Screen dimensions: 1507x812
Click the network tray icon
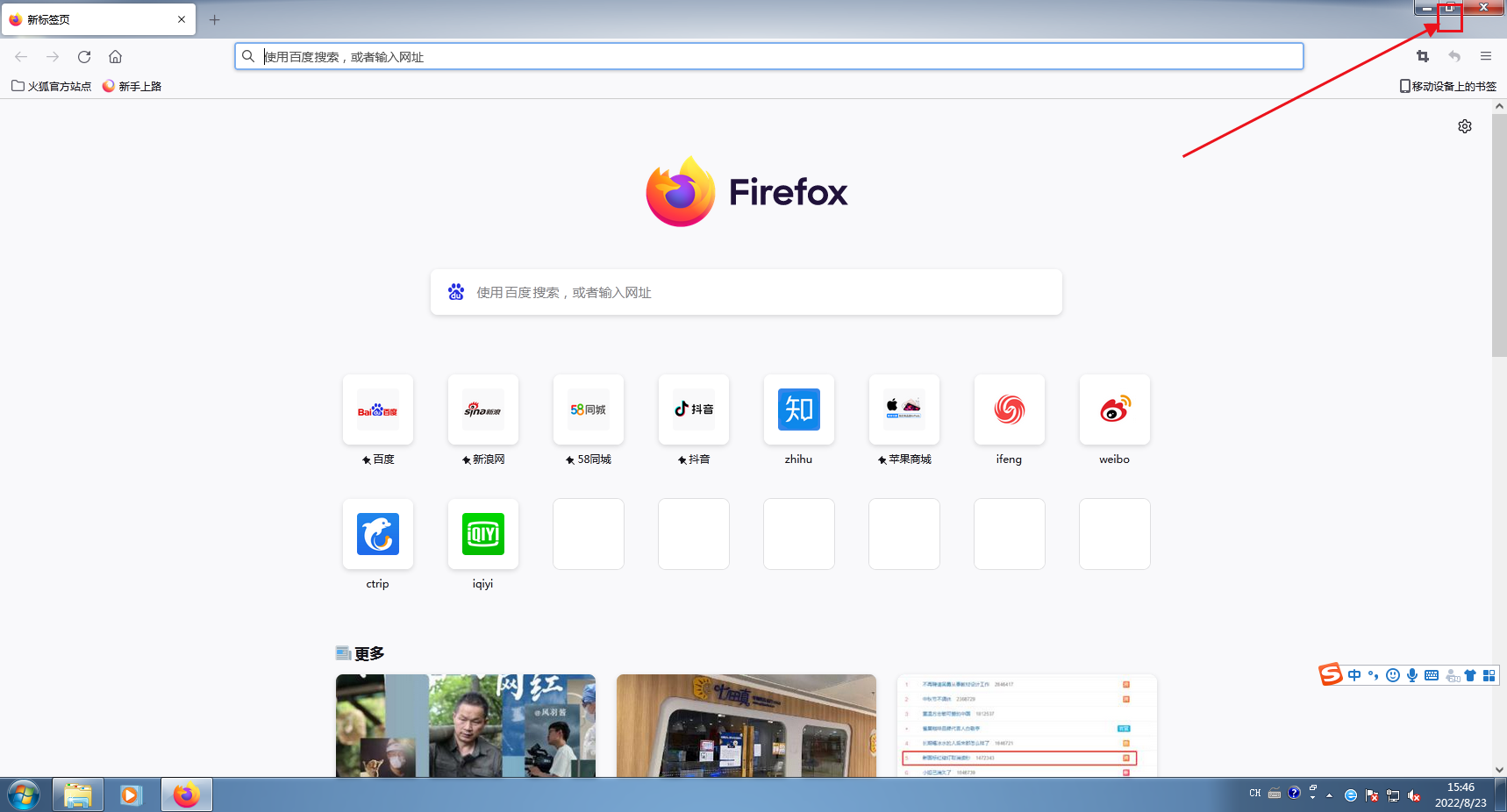(1393, 795)
